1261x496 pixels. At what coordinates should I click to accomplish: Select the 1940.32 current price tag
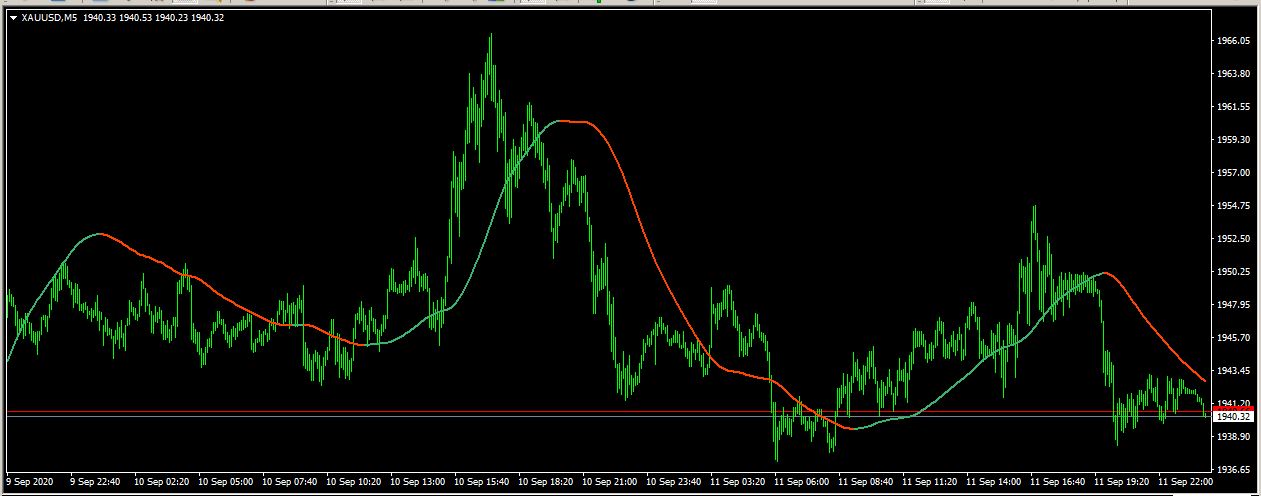1230,416
